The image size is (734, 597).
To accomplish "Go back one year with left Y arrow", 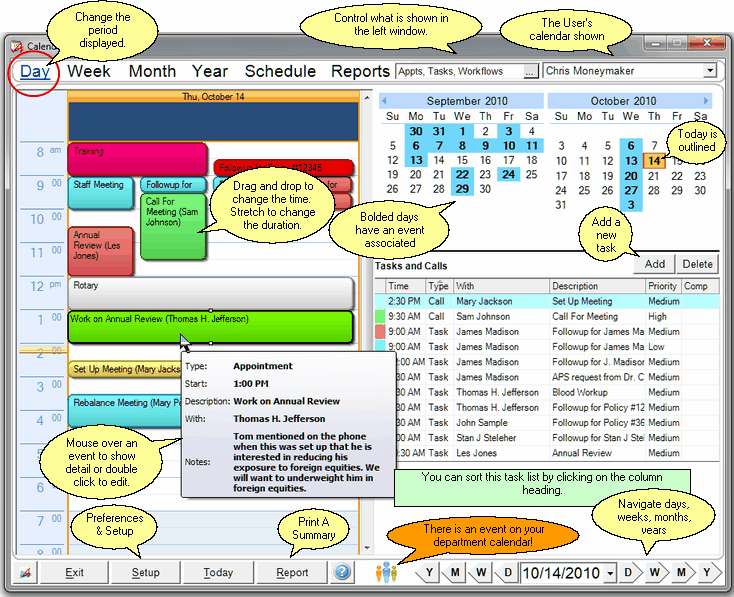I will (428, 572).
